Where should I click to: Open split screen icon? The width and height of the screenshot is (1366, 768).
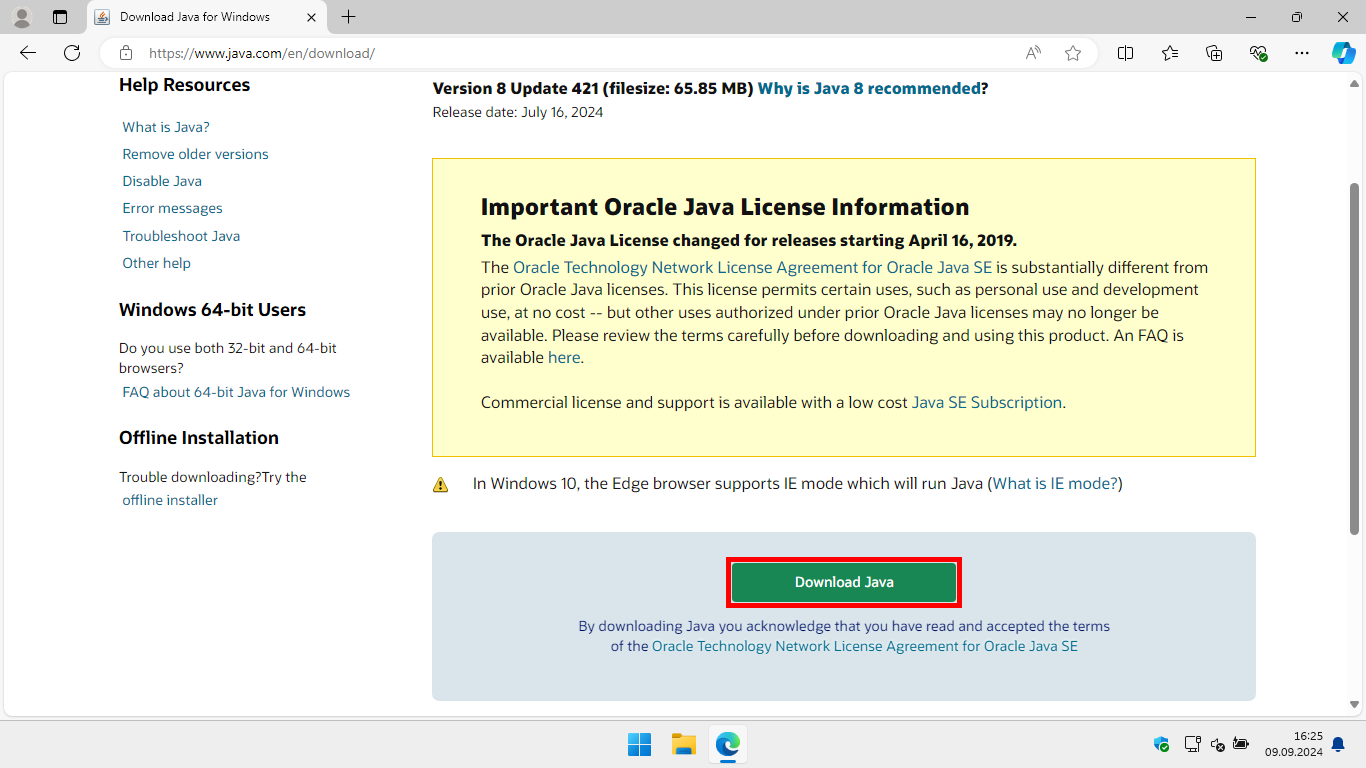click(1125, 53)
